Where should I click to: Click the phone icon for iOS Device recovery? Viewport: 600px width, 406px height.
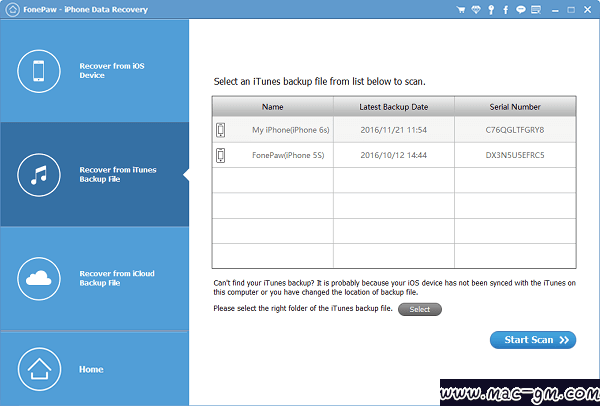pos(39,71)
